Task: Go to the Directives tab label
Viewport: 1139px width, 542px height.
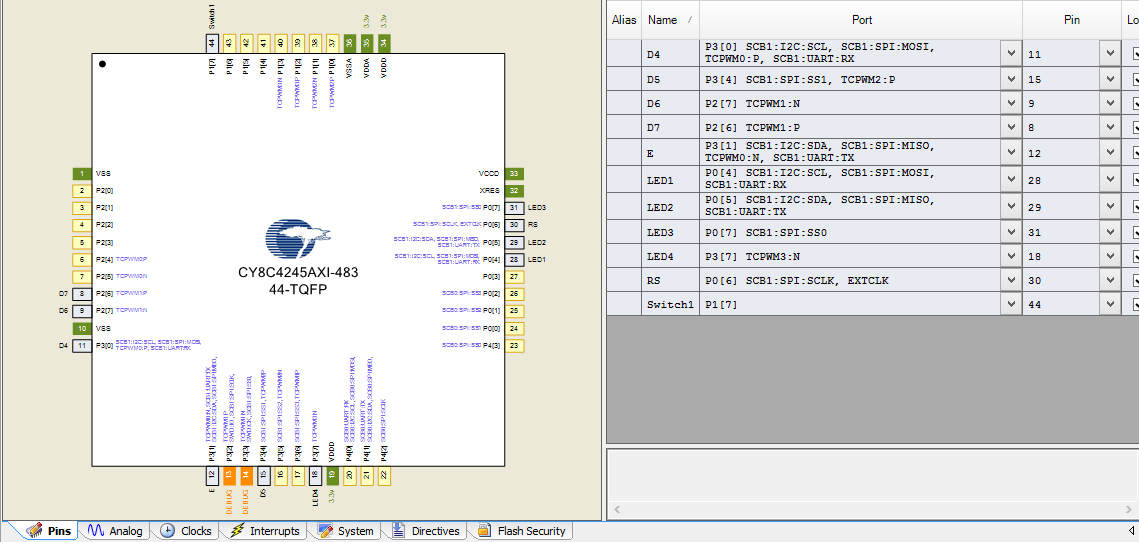Action: tap(436, 531)
